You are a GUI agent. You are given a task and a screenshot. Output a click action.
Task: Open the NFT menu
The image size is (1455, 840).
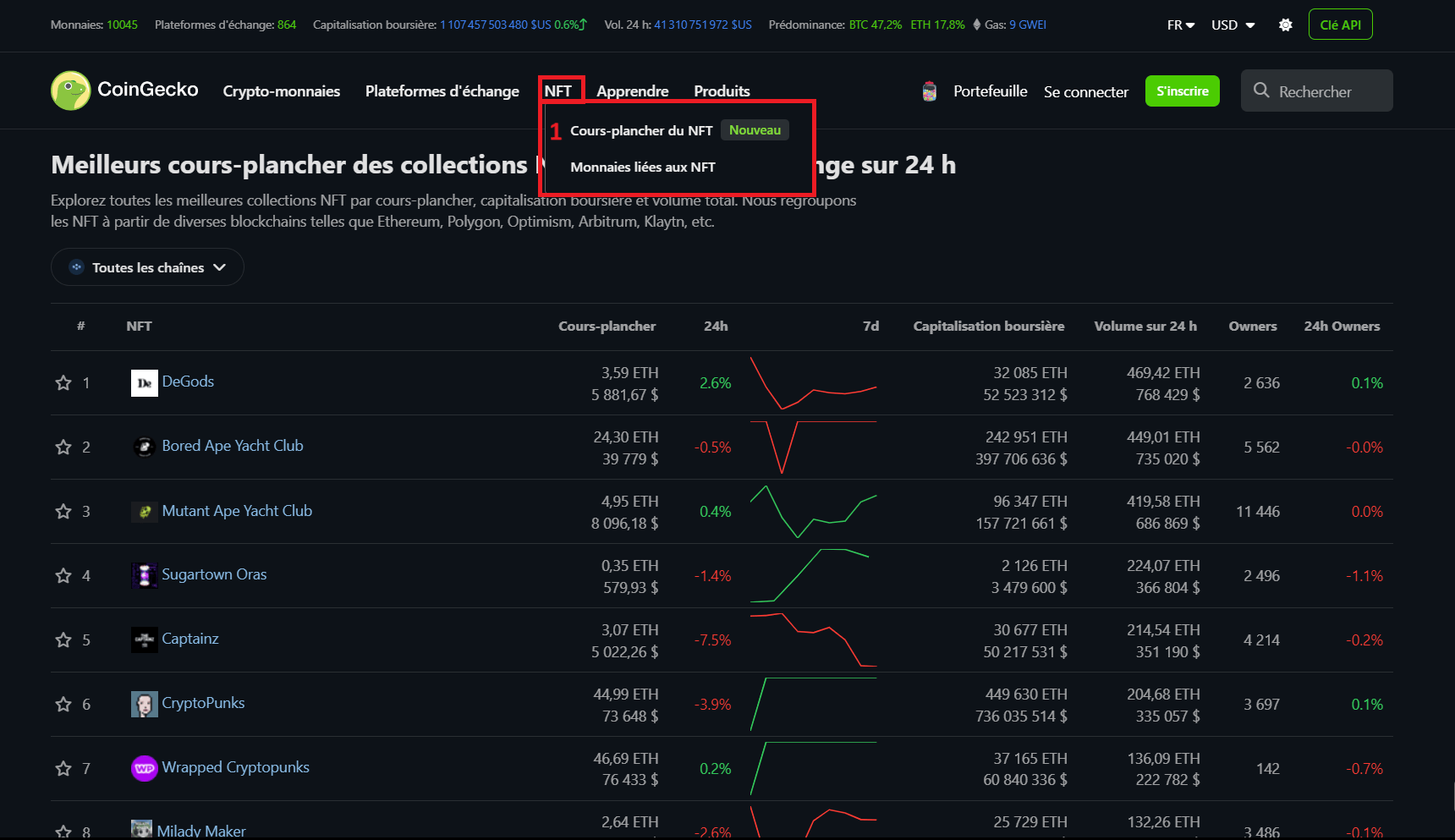point(558,91)
